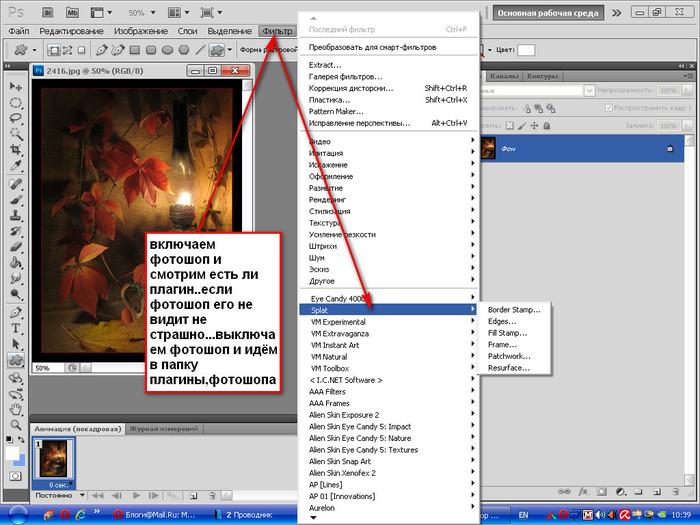Choose Rectangle shape in options bar
Image resolution: width=700 pixels, height=525 pixels.
tap(135, 50)
